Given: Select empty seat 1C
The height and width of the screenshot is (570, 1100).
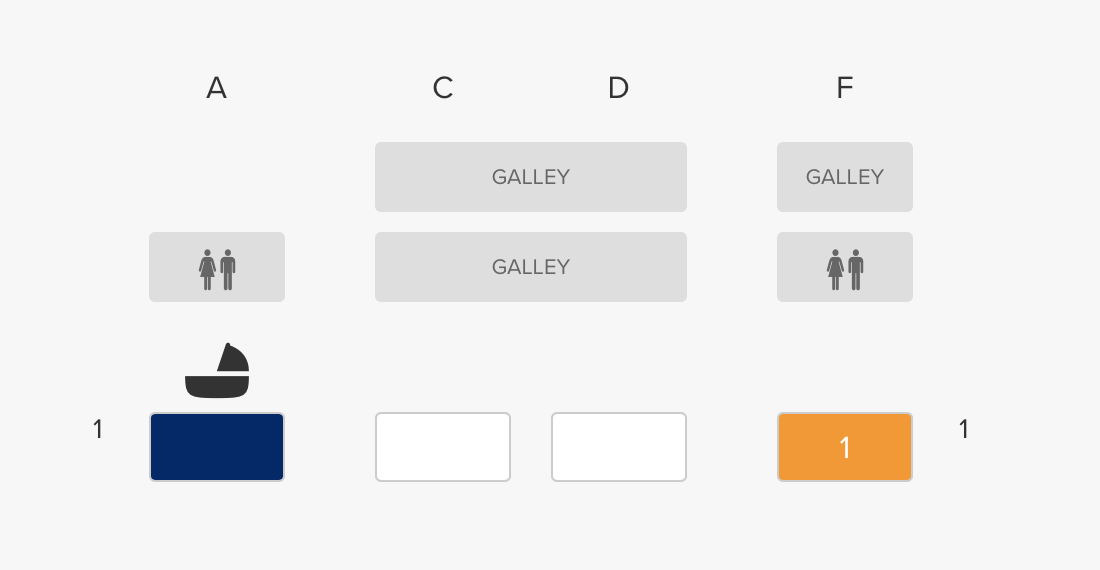Looking at the screenshot, I should 443,447.
